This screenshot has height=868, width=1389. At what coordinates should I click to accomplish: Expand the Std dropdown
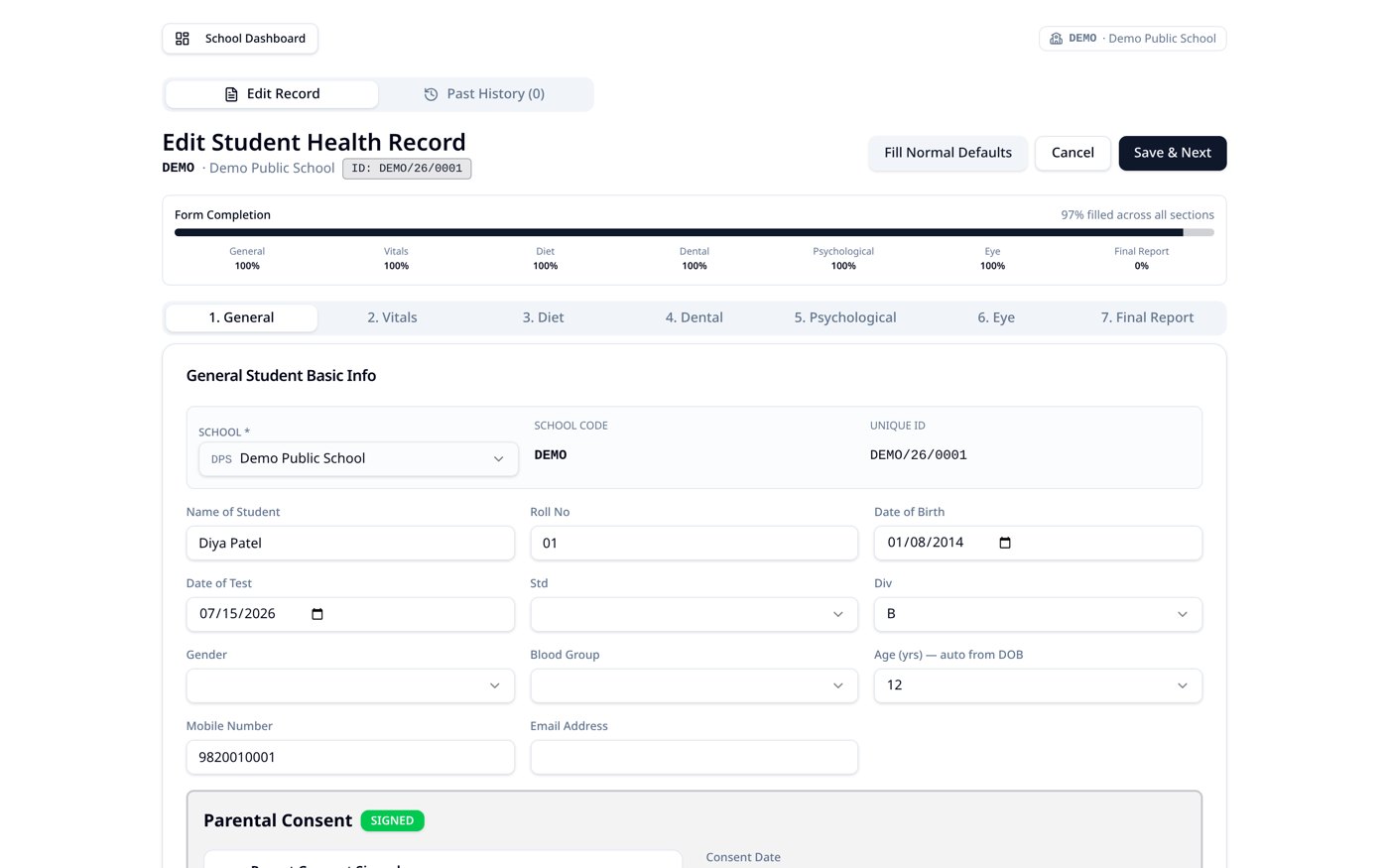tap(694, 614)
